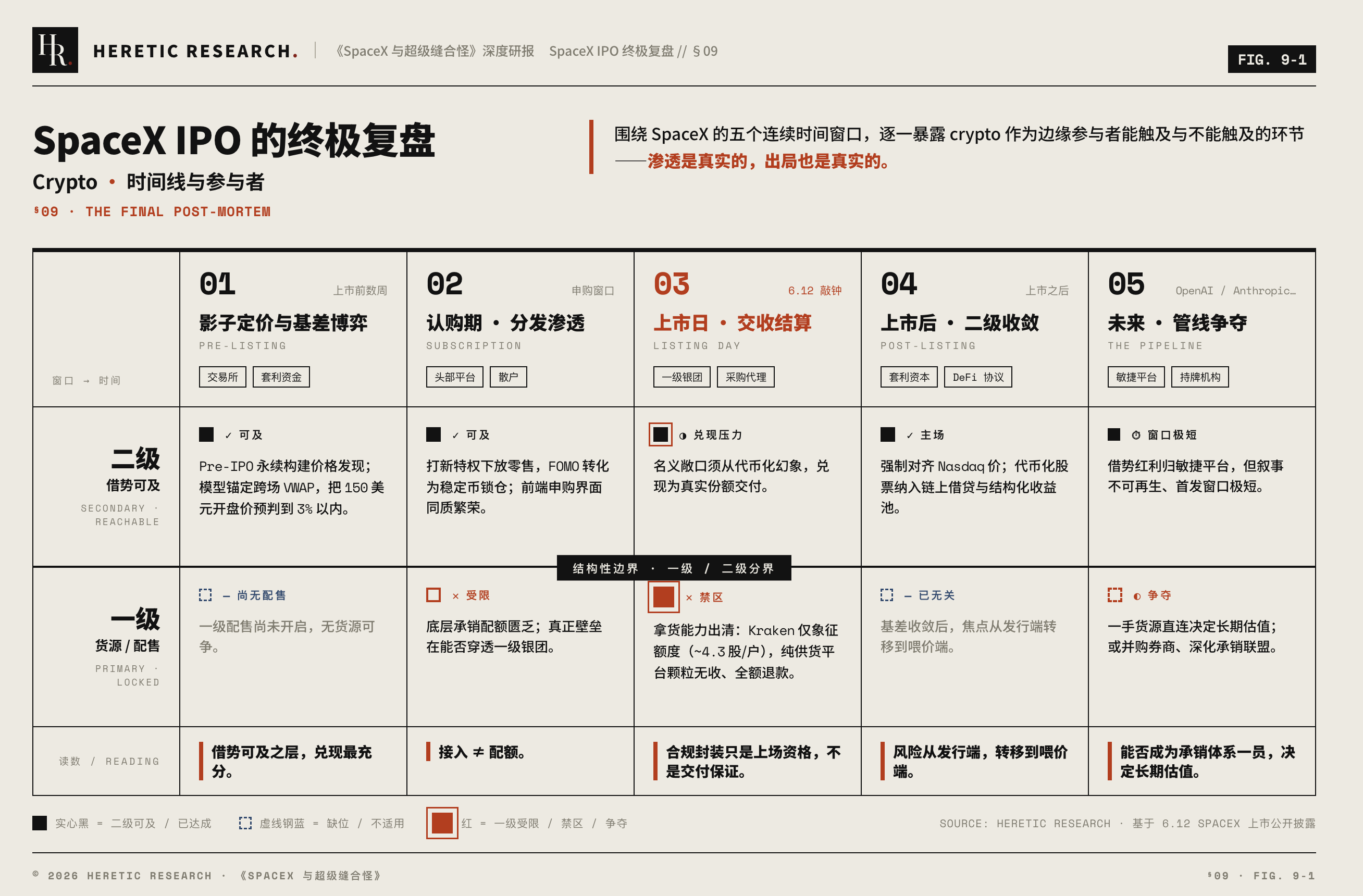Click the reading 借势可及之层，兑现最充分。
The height and width of the screenshot is (896, 1363).
pos(291,762)
